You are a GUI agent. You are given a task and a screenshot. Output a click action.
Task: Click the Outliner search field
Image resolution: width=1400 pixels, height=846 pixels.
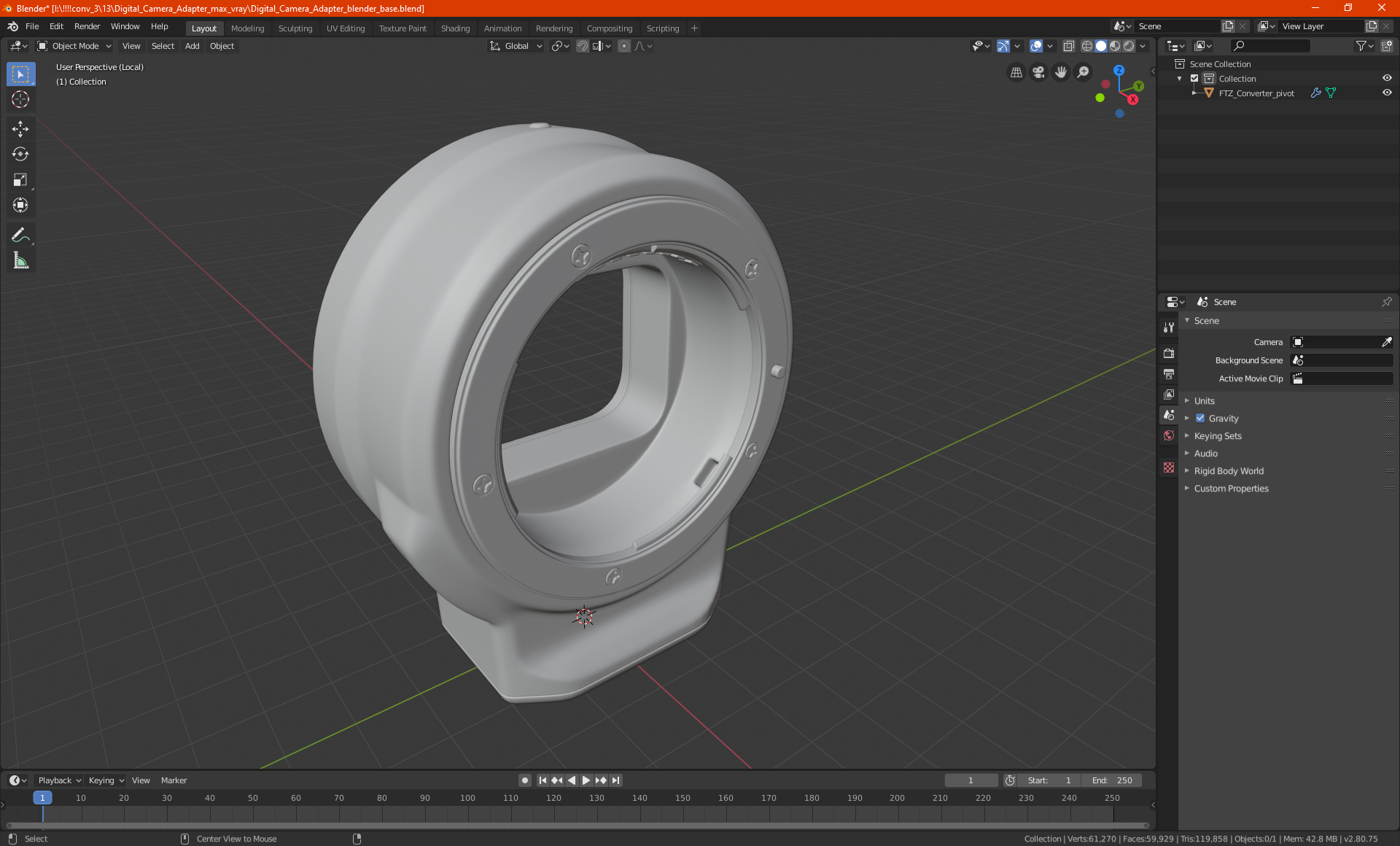[x=1269, y=46]
